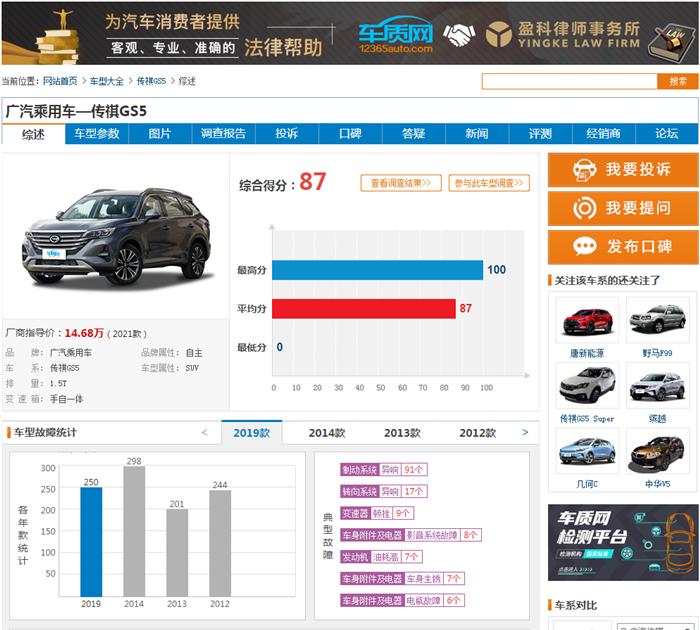Click the 我要提问 orange button
This screenshot has width=700, height=630.
(623, 208)
